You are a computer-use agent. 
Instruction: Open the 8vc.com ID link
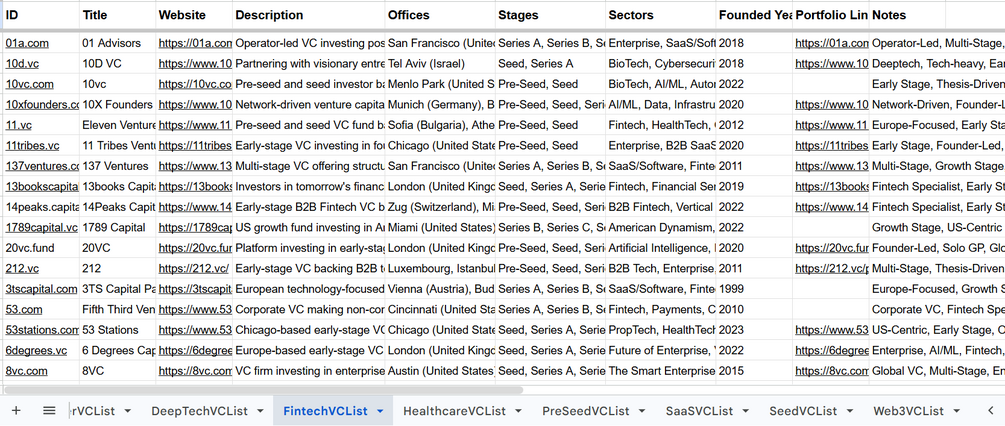point(26,371)
